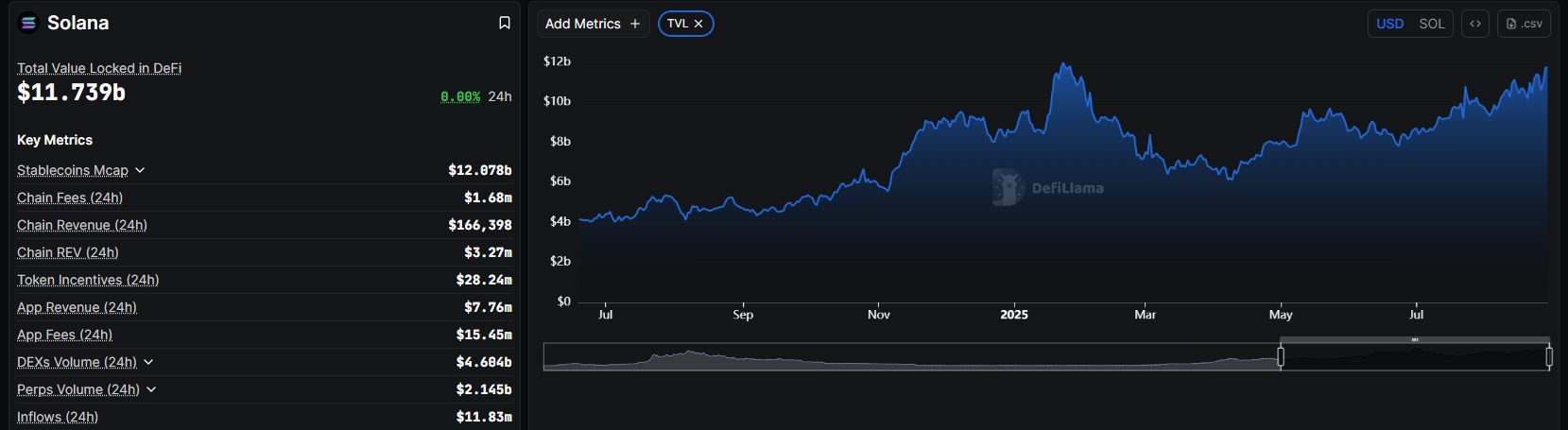Click the 0.00% 24h change value
This screenshot has height=430, width=1568.
coord(460,96)
